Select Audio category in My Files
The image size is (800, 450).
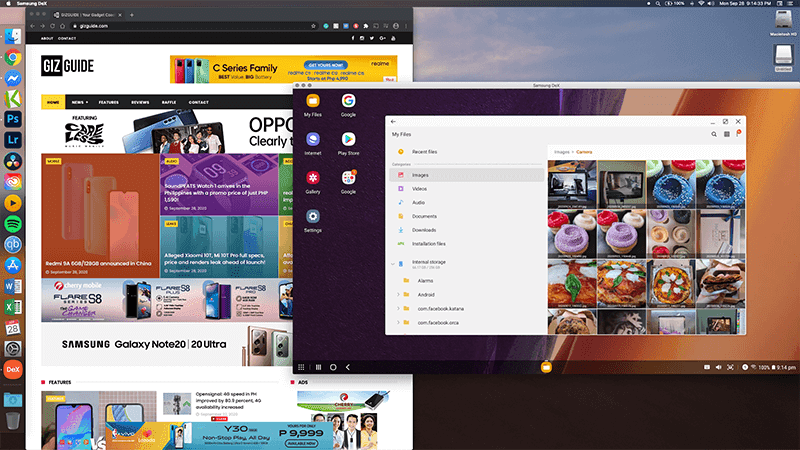[x=466, y=203]
